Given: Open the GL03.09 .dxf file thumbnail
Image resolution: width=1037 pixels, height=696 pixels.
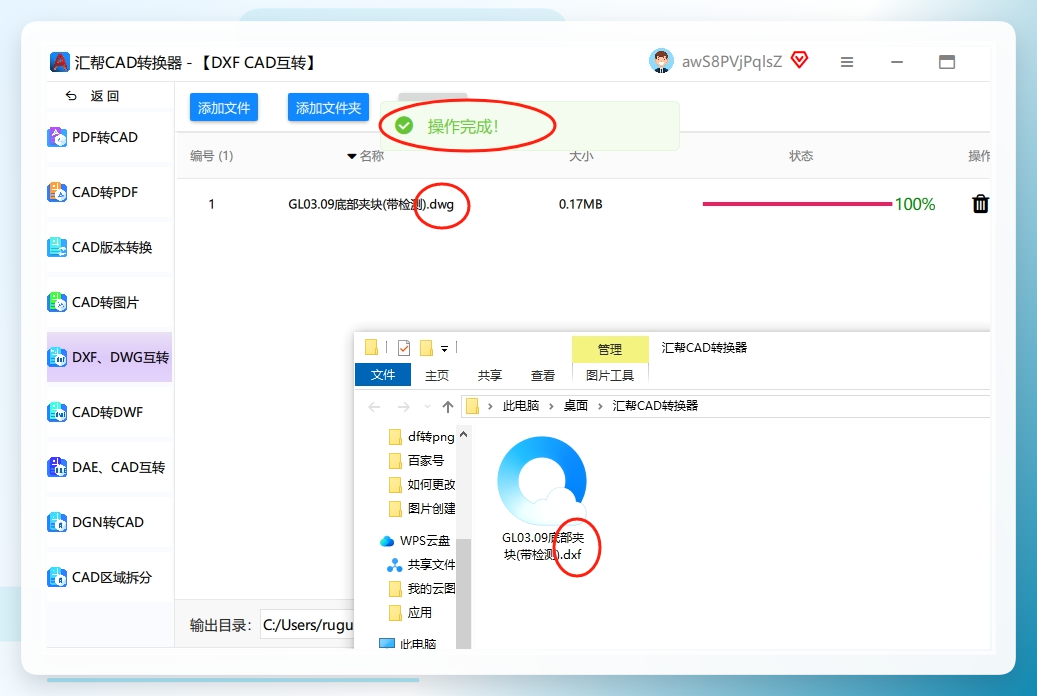Looking at the screenshot, I should [x=542, y=499].
